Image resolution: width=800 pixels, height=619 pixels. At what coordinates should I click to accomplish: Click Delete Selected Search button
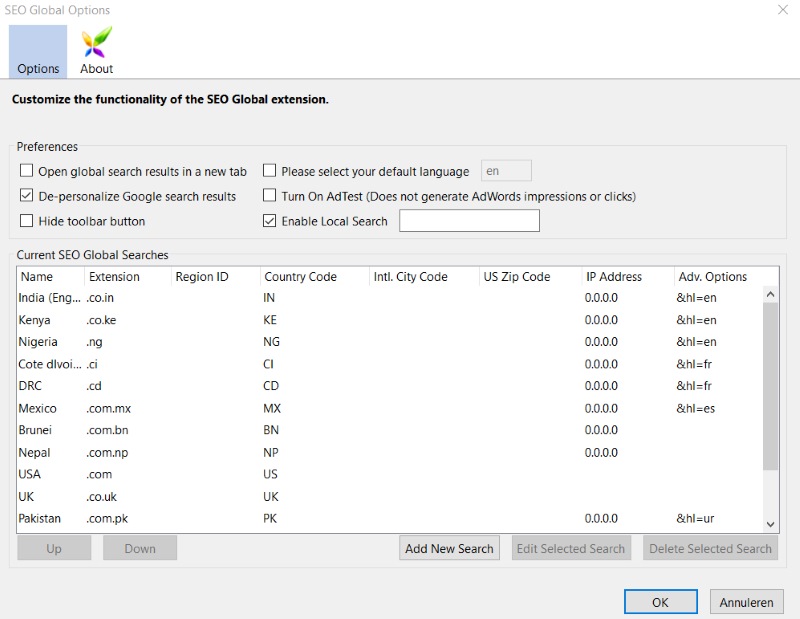(710, 548)
